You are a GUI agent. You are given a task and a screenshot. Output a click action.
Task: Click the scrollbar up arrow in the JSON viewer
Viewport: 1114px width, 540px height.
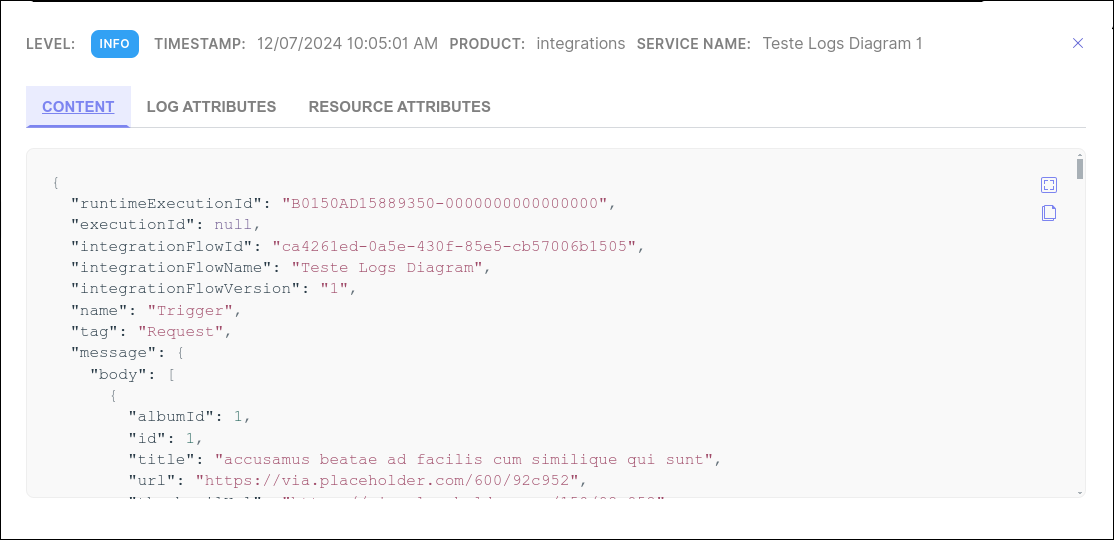(1080, 154)
